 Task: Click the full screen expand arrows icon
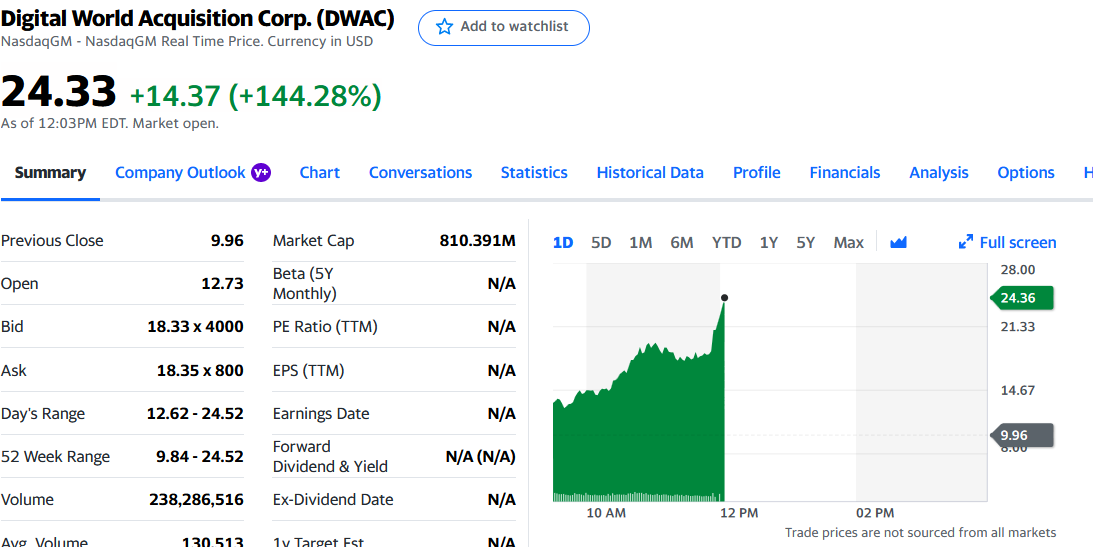pyautogui.click(x=965, y=242)
